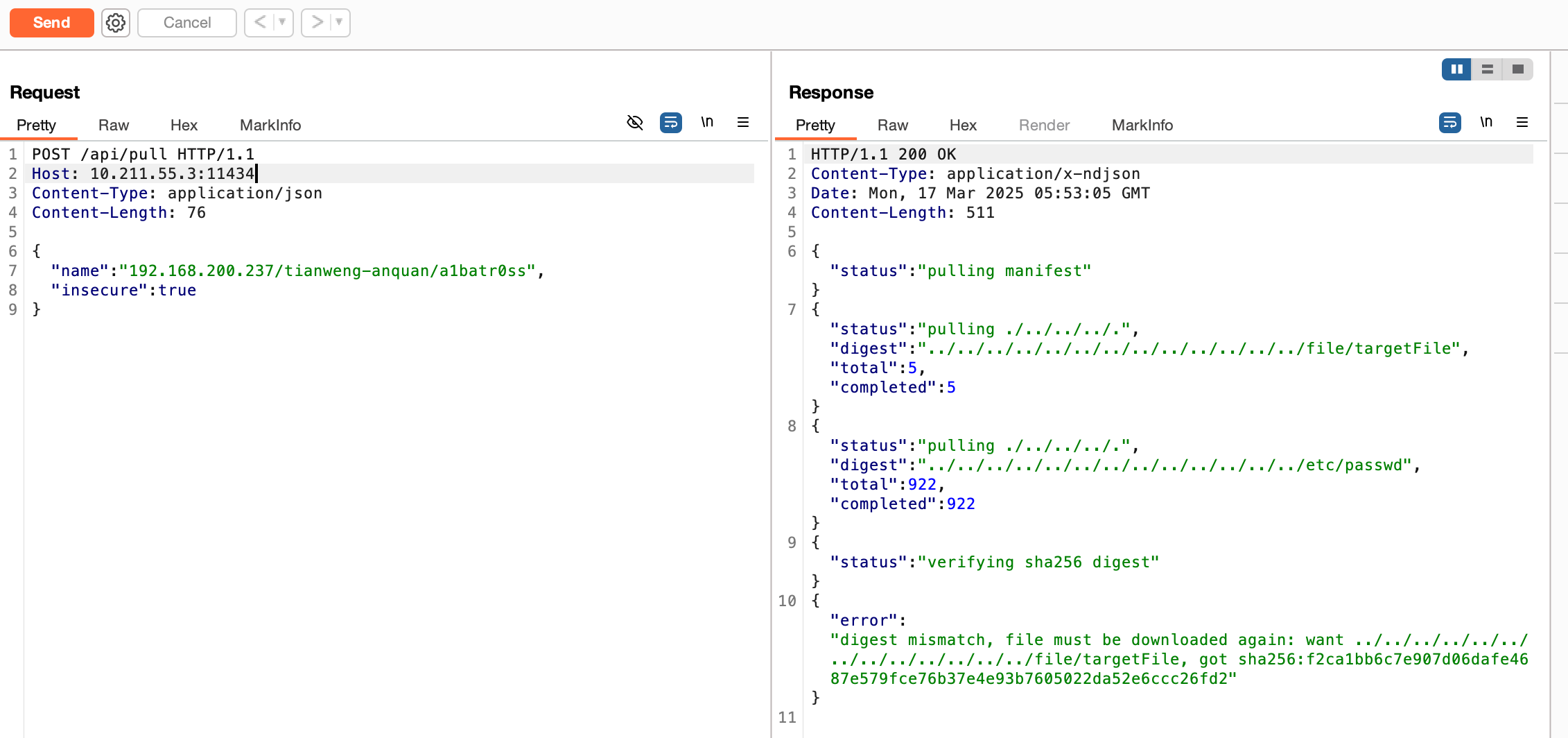The image size is (1568, 738).
Task: Go back to previous request arrow
Action: tap(260, 23)
